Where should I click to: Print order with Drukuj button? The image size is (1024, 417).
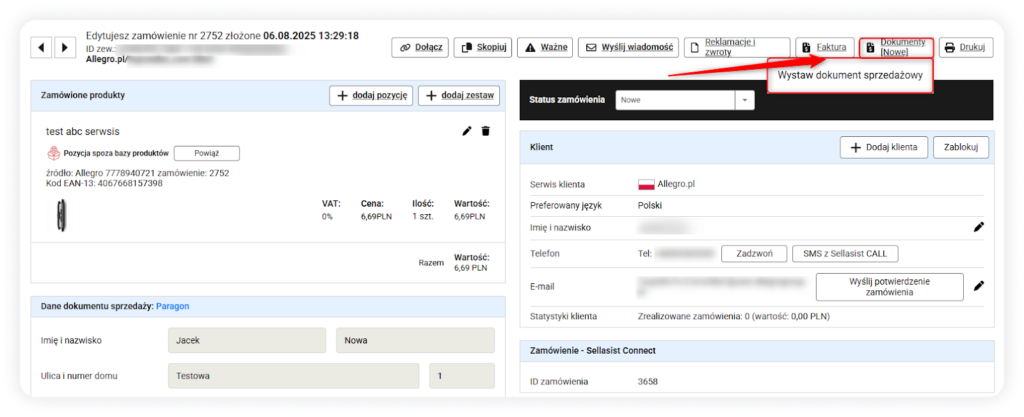tap(965, 47)
